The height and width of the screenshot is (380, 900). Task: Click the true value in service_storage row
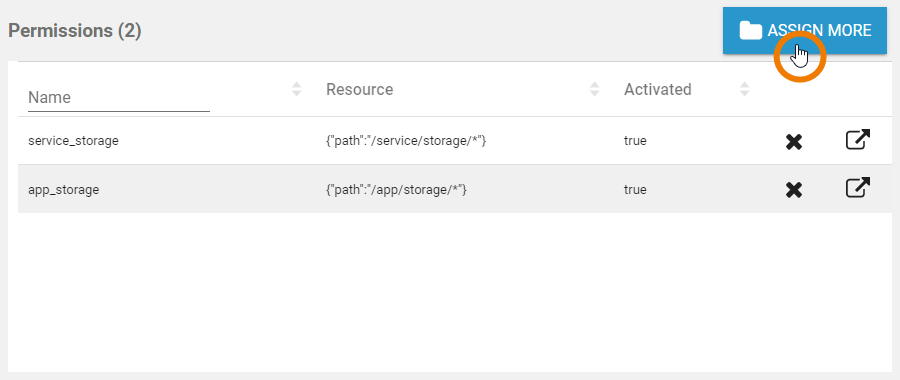(635, 141)
